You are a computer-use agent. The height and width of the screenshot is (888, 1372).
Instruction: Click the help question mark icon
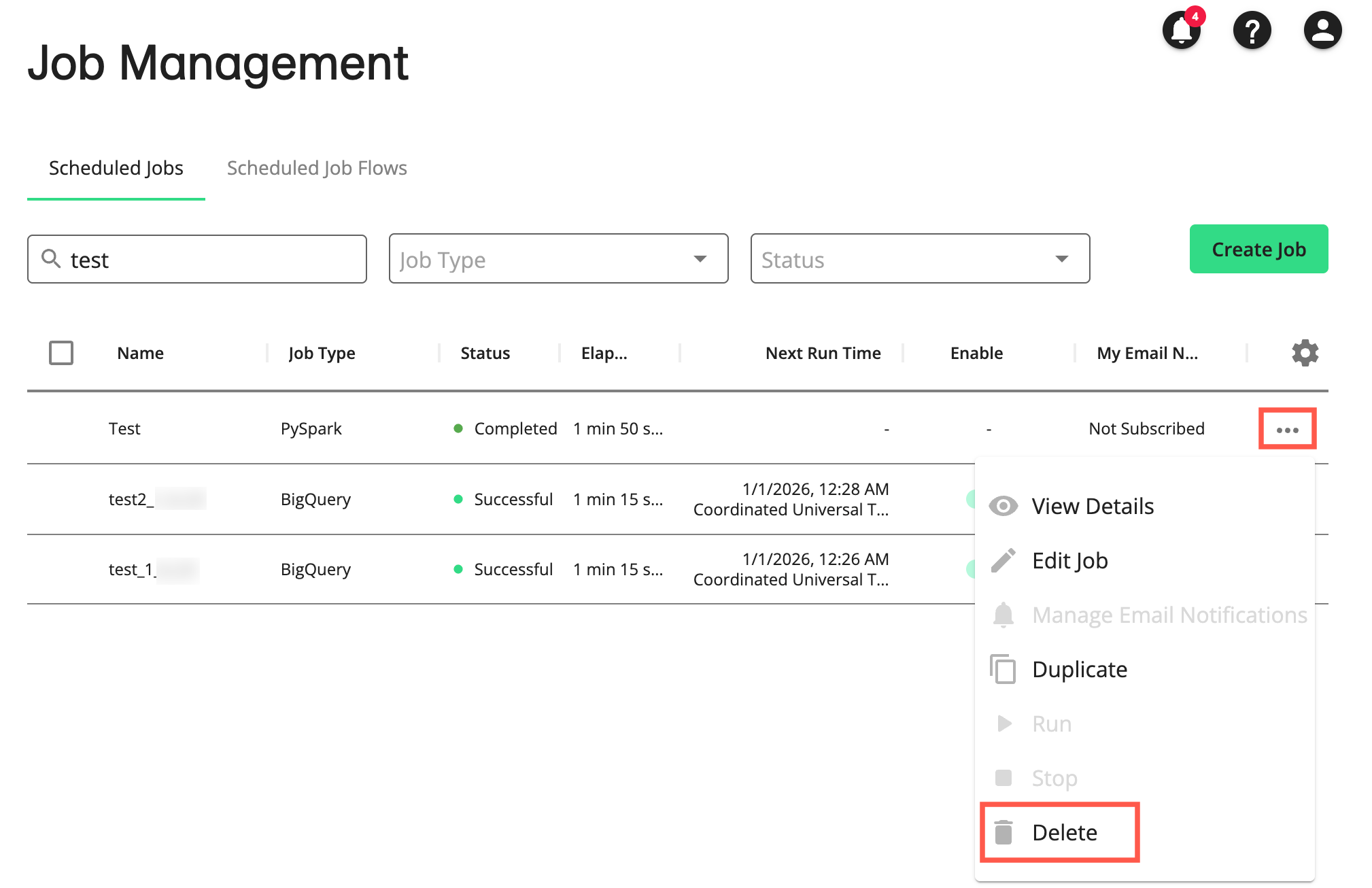pyautogui.click(x=1252, y=31)
